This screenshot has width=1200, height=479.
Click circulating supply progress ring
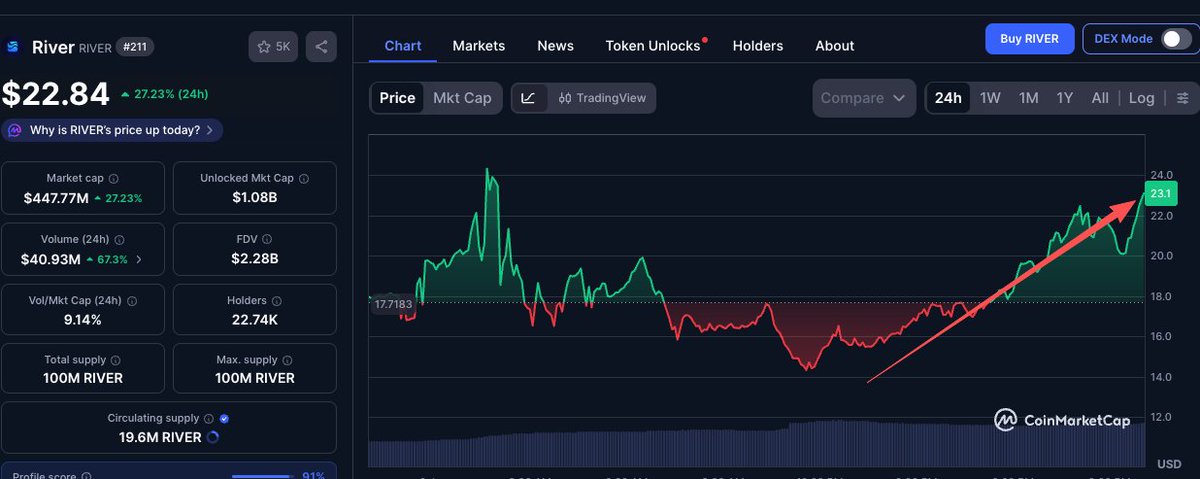[x=212, y=437]
